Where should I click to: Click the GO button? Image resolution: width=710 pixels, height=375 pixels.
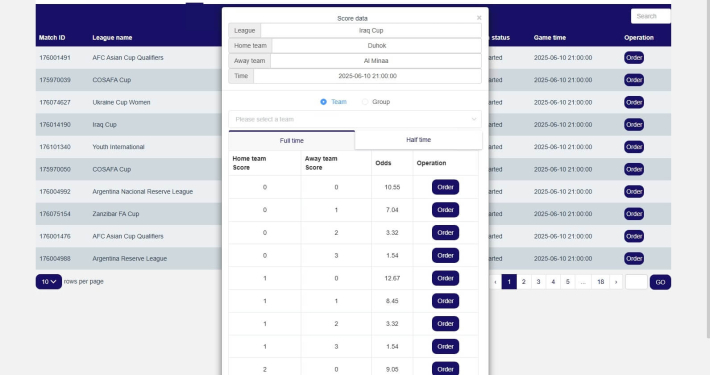click(x=660, y=282)
